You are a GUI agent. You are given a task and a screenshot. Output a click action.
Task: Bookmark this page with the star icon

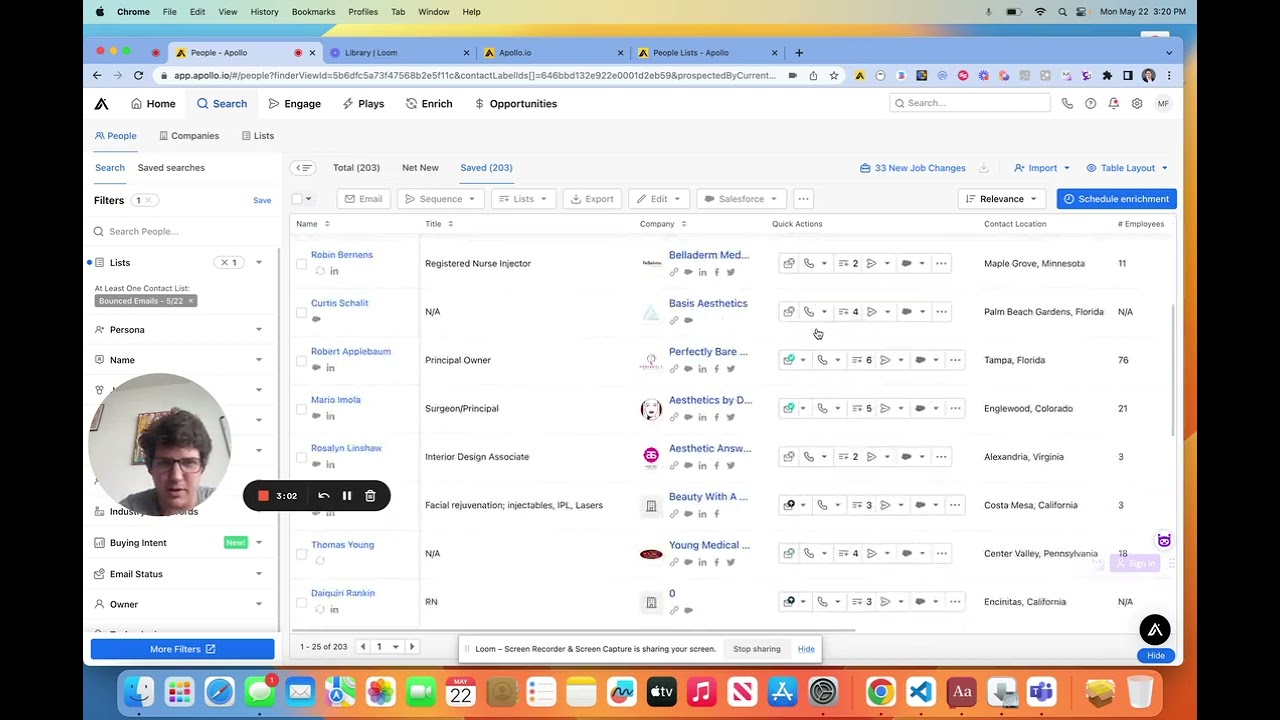(x=833, y=76)
